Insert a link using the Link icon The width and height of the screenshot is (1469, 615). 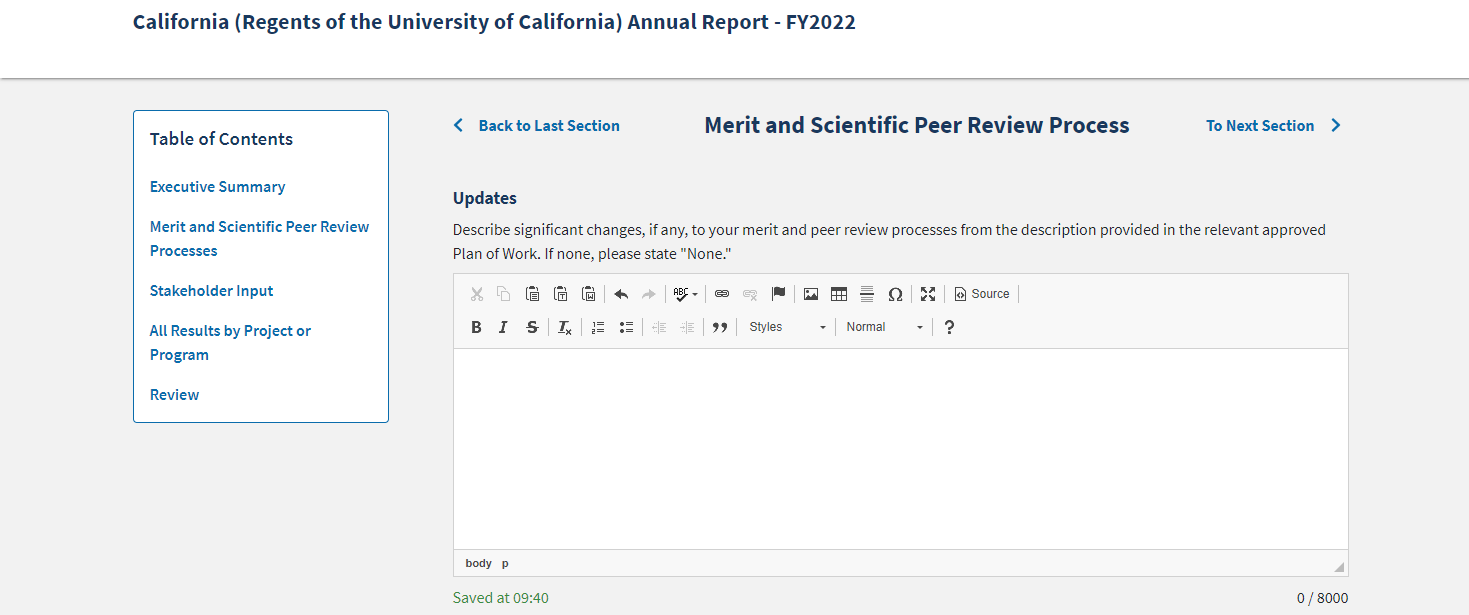click(x=722, y=294)
